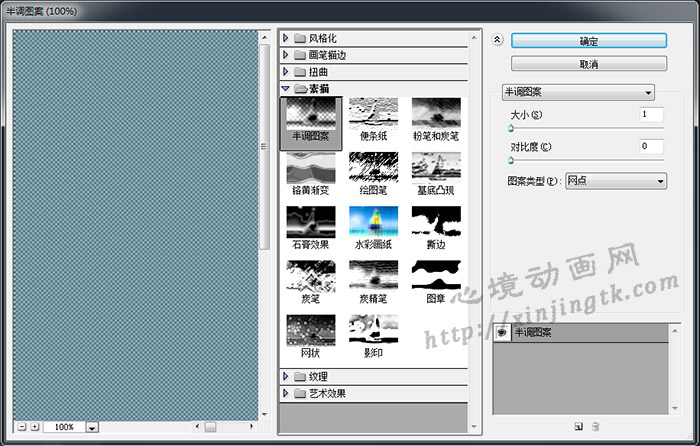Open the zoom percentage dropdown arrow

pos(92,427)
